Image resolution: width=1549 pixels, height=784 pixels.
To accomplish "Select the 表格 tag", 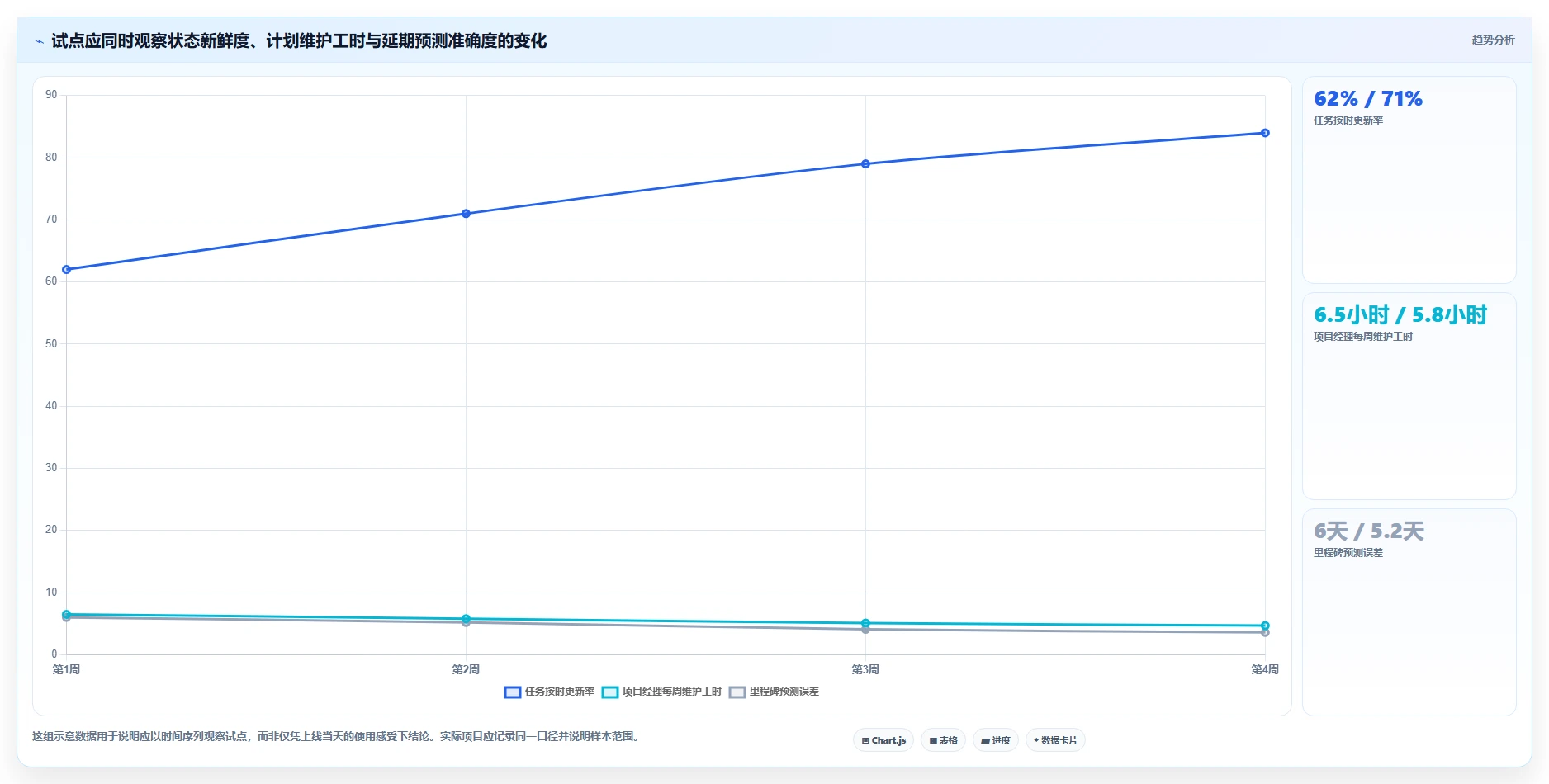I will coord(943,740).
